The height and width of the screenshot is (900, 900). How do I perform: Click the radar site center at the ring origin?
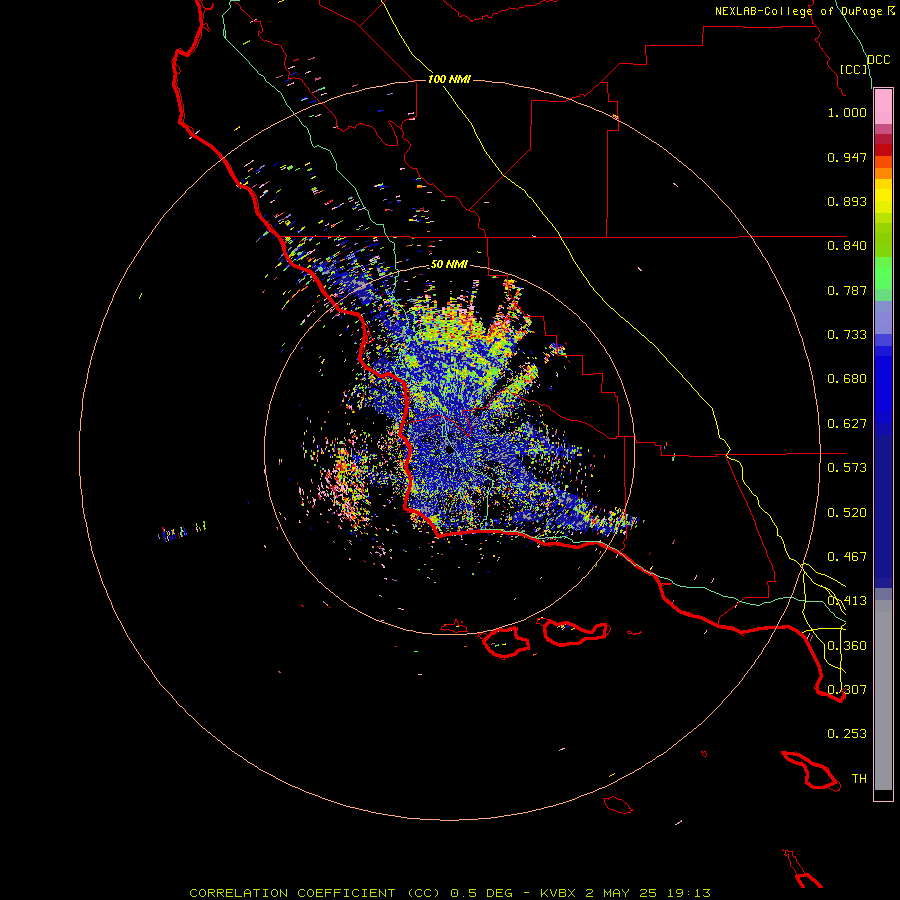pos(449,449)
